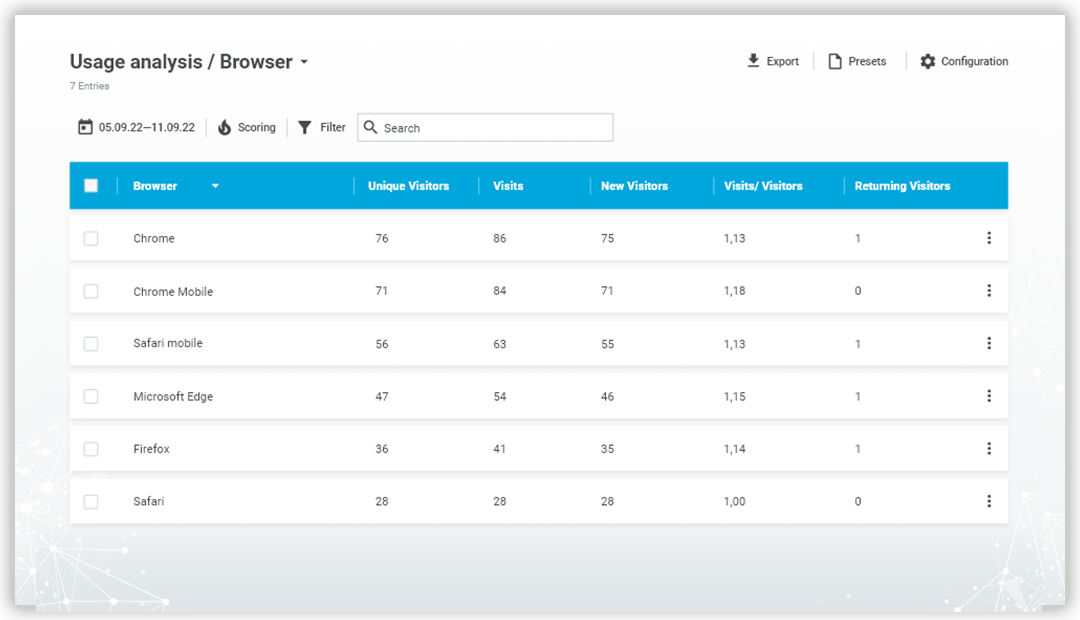Click Chrome's Unique Visitors value 76
The width and height of the screenshot is (1080, 620).
(x=382, y=238)
